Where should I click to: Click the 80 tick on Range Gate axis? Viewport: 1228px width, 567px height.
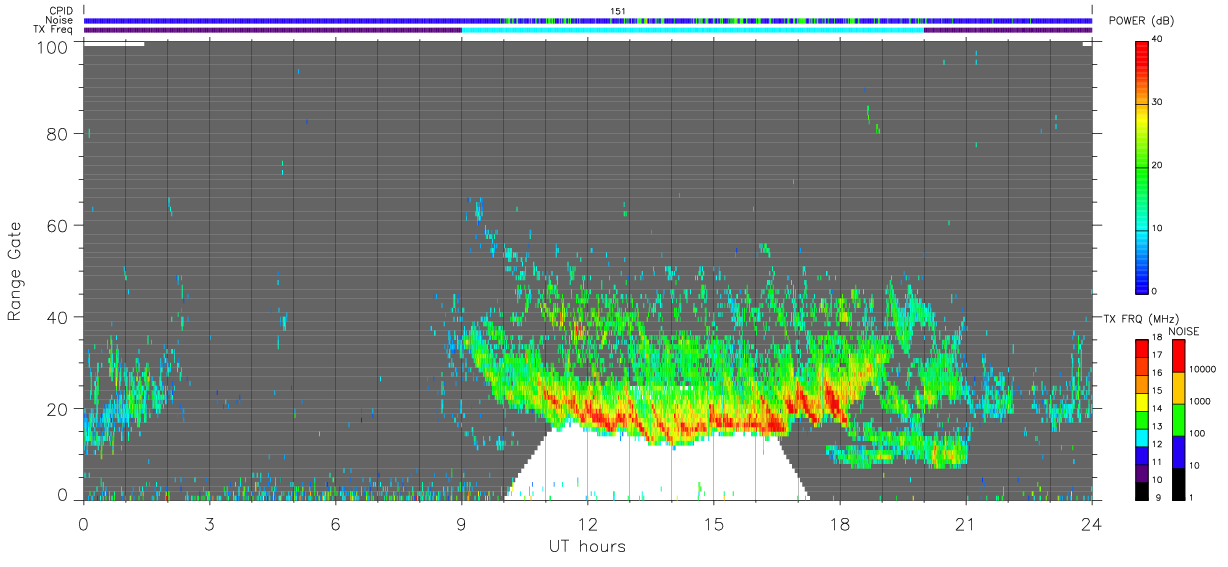pyautogui.click(x=58, y=134)
